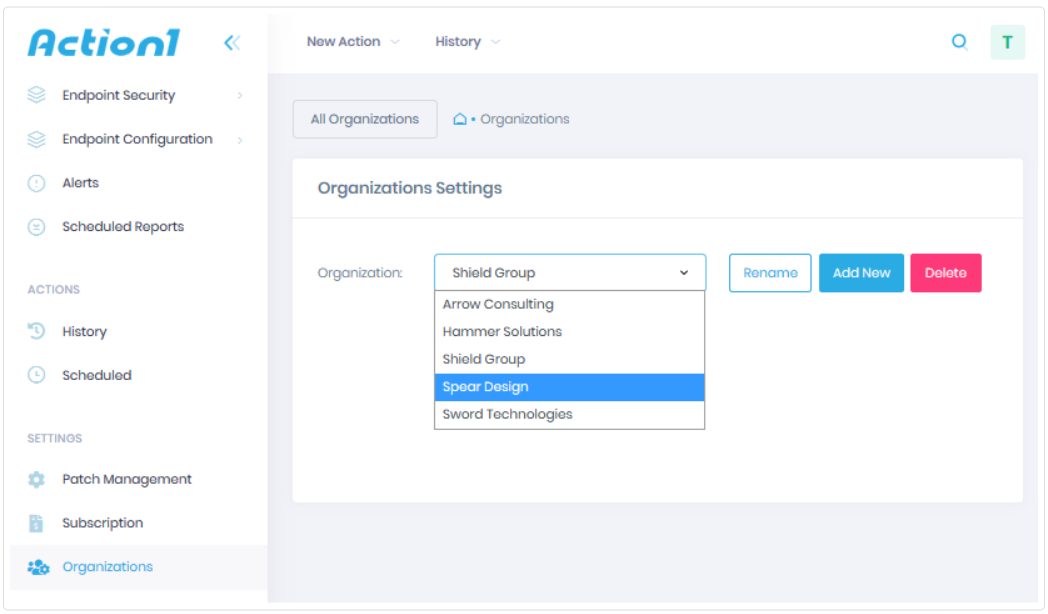The width and height of the screenshot is (1048, 614).
Task: Click the Scheduled Reports icon
Action: pyautogui.click(x=36, y=227)
